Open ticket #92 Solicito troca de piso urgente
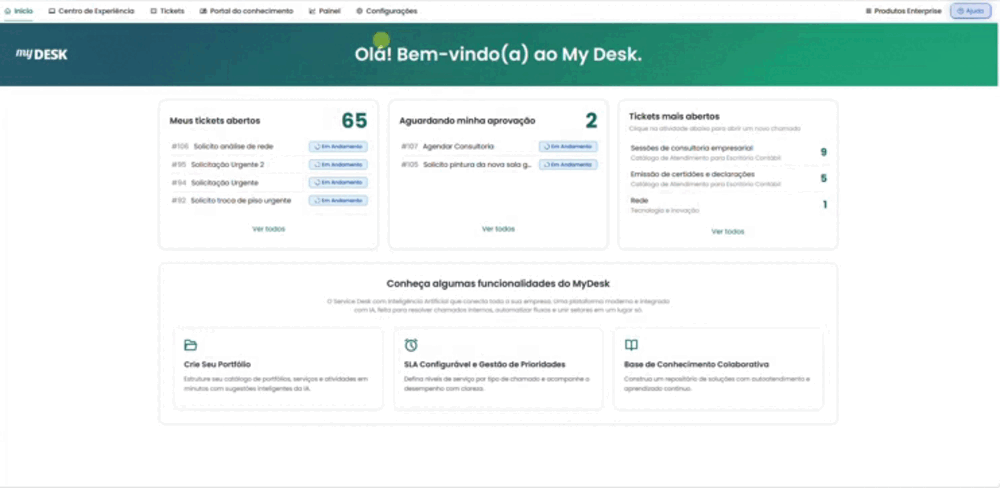The height and width of the screenshot is (488, 1000). [268, 200]
